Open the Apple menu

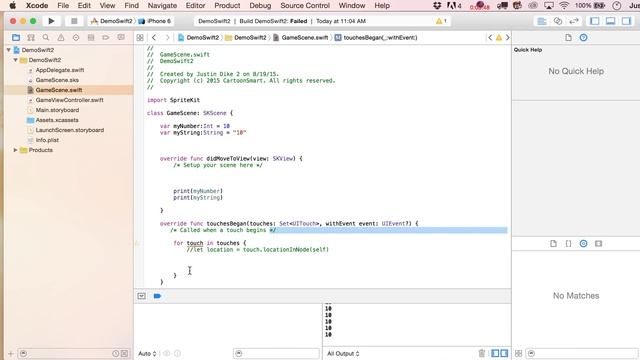point(12,6)
